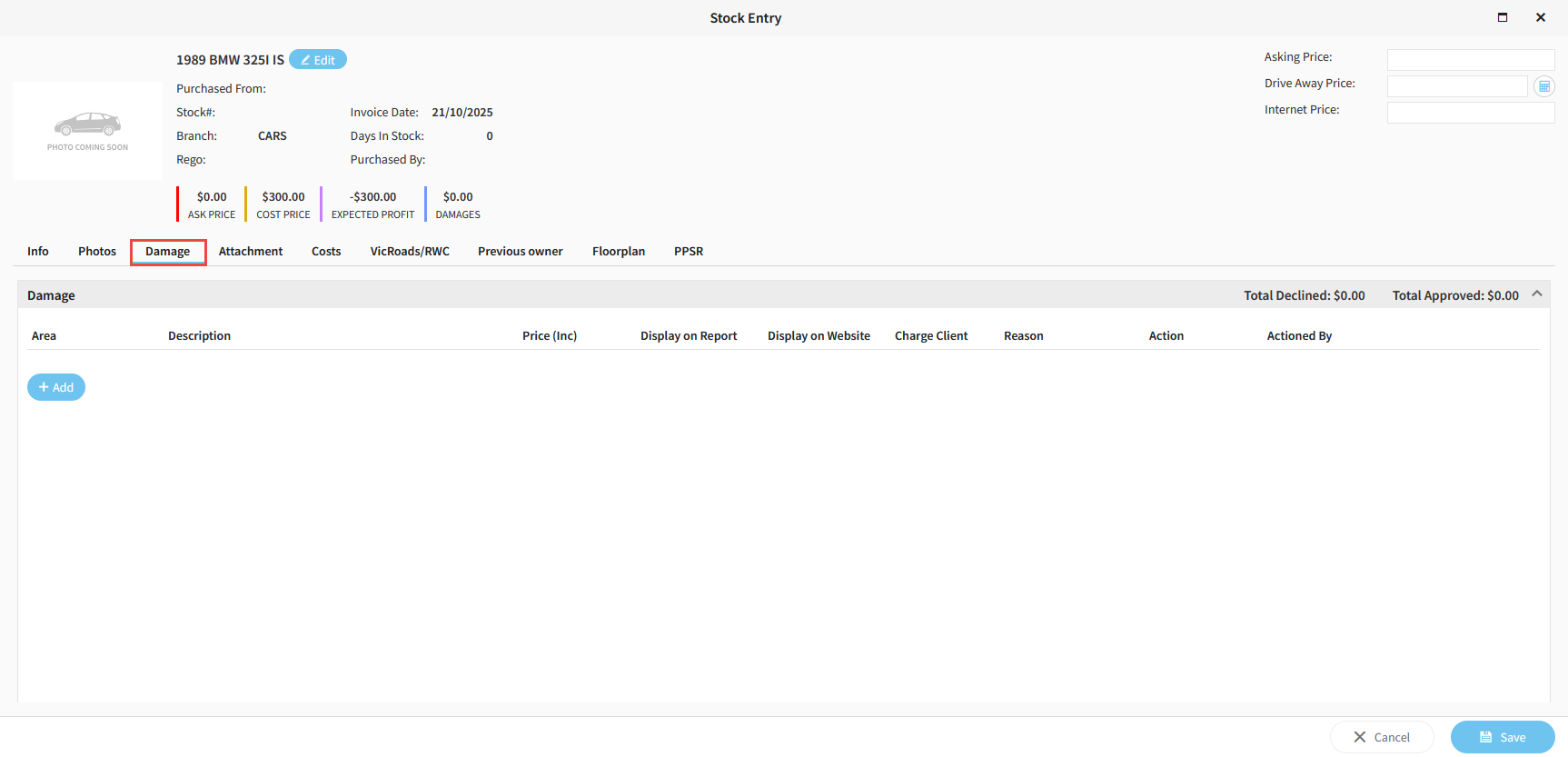Click the Display on Report column header
Screen dimensions: 1568x757
click(689, 336)
